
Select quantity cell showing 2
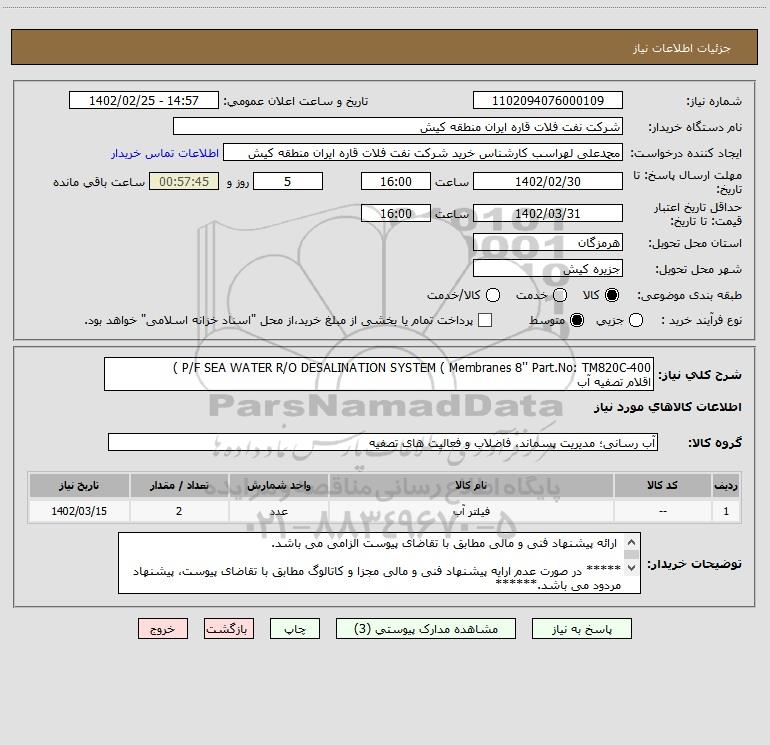point(179,511)
